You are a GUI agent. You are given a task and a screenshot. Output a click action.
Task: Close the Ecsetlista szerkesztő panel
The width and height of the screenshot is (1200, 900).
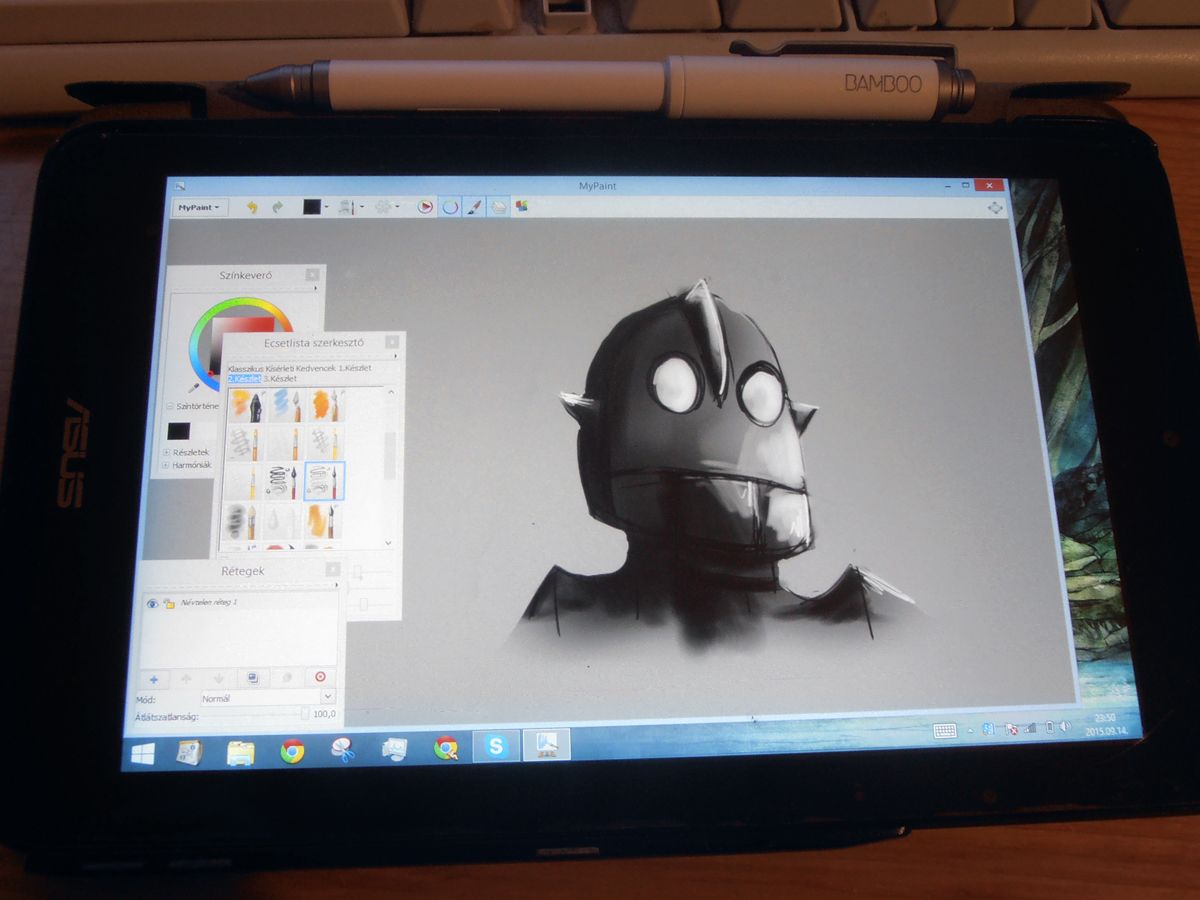[x=392, y=342]
